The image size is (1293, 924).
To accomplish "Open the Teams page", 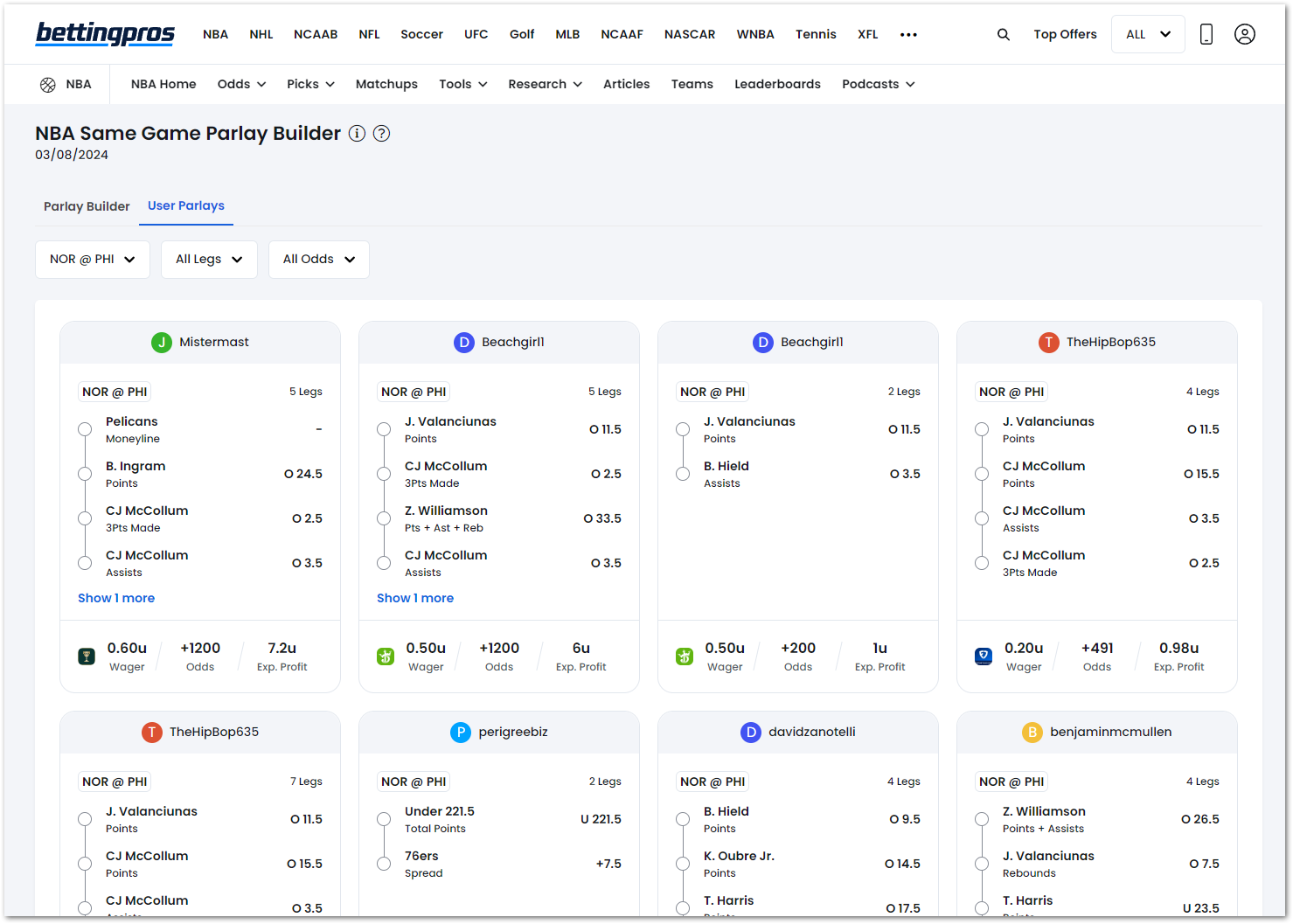I will coord(692,85).
